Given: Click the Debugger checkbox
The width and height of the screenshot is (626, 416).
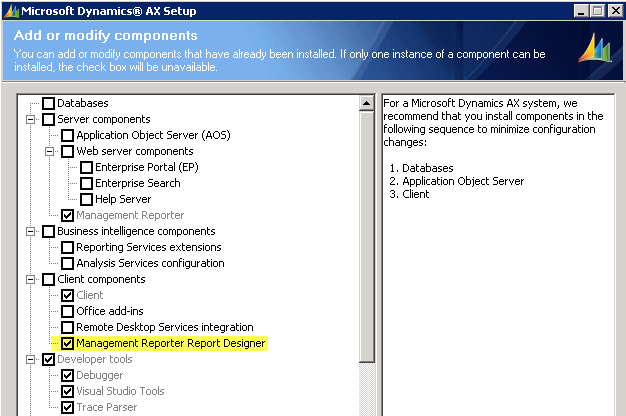Looking at the screenshot, I should [x=67, y=375].
